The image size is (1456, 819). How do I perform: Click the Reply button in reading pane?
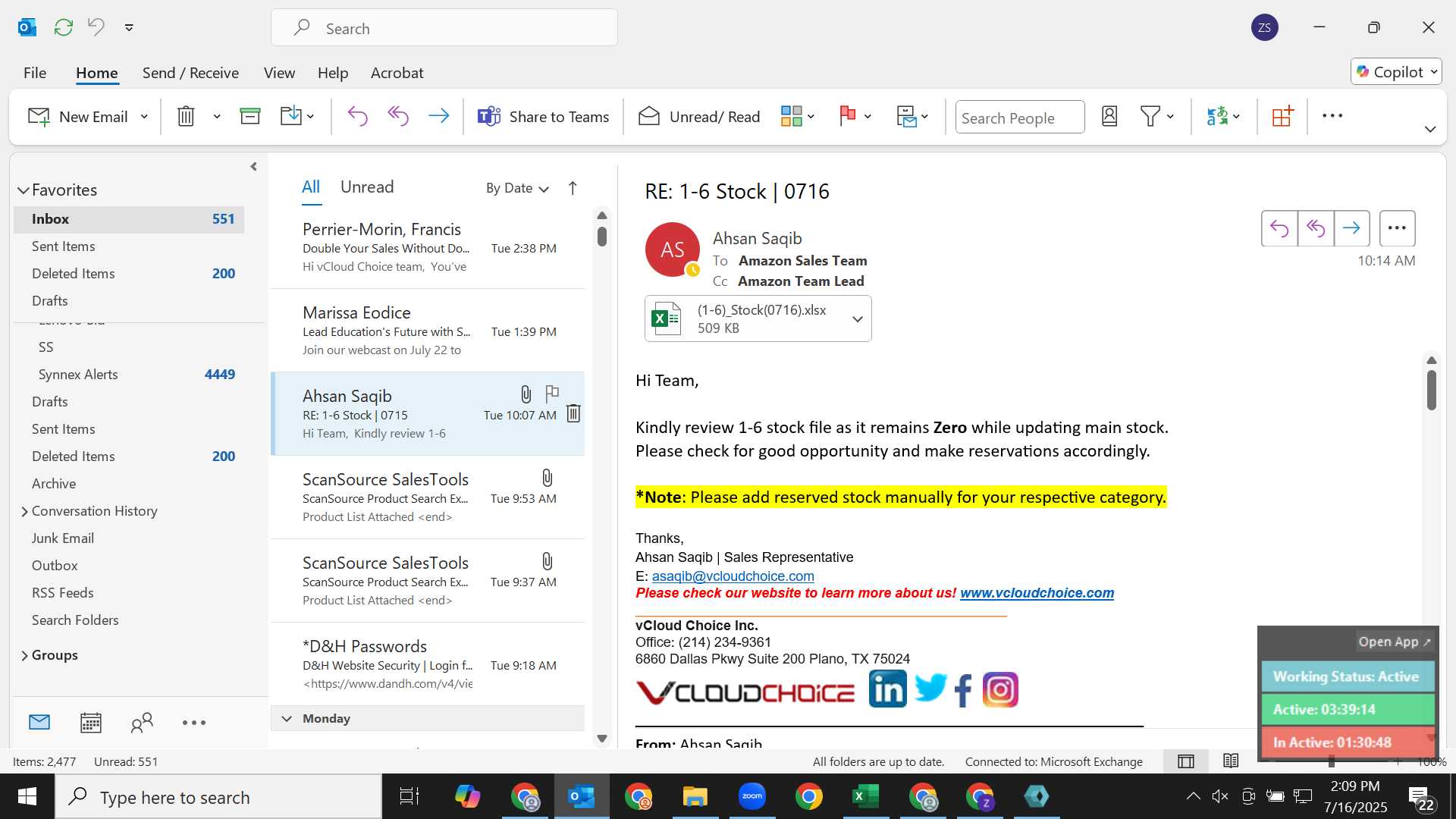(1279, 228)
